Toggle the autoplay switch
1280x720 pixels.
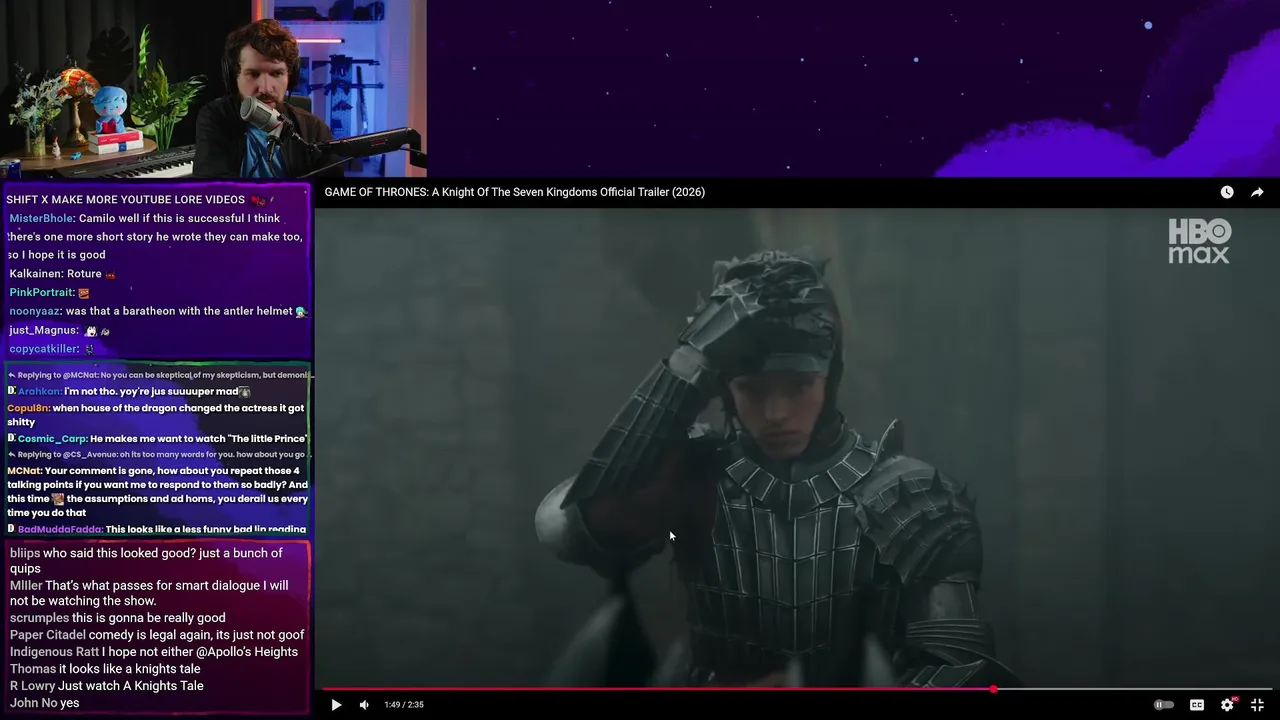pos(1164,705)
